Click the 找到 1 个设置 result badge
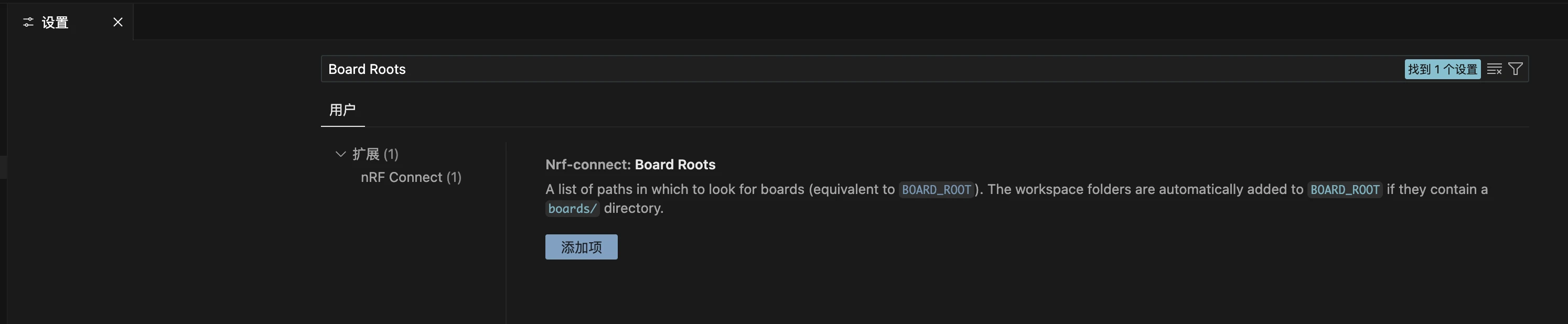 1442,69
